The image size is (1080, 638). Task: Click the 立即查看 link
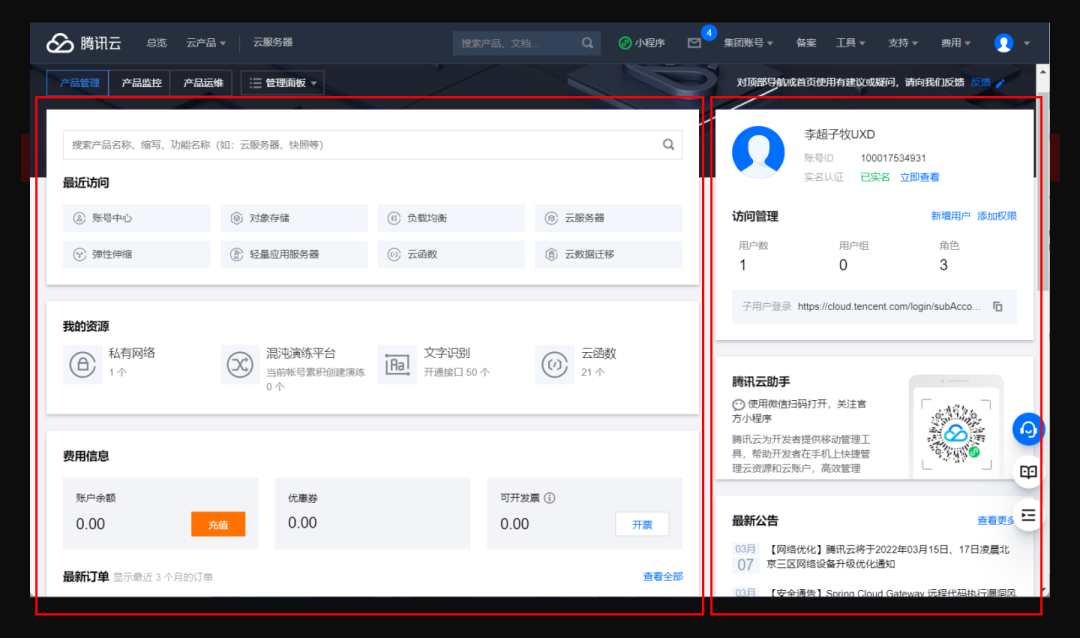coord(919,177)
